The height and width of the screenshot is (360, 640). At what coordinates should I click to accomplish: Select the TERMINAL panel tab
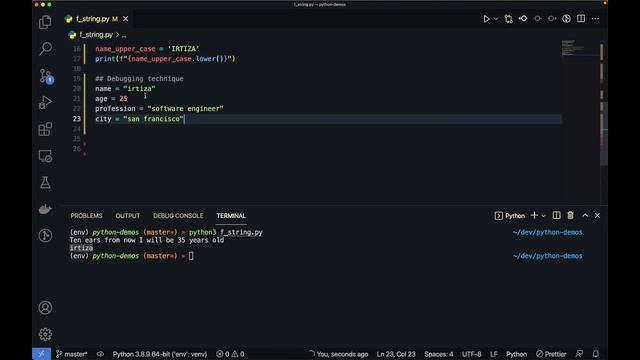[231, 216]
